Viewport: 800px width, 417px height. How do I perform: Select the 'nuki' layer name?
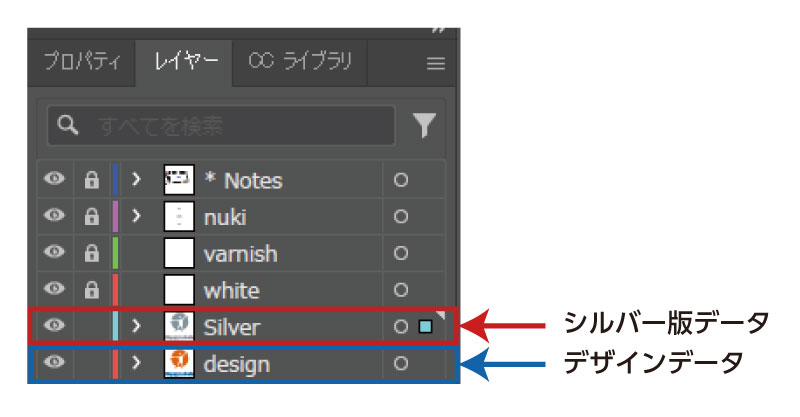pos(225,218)
